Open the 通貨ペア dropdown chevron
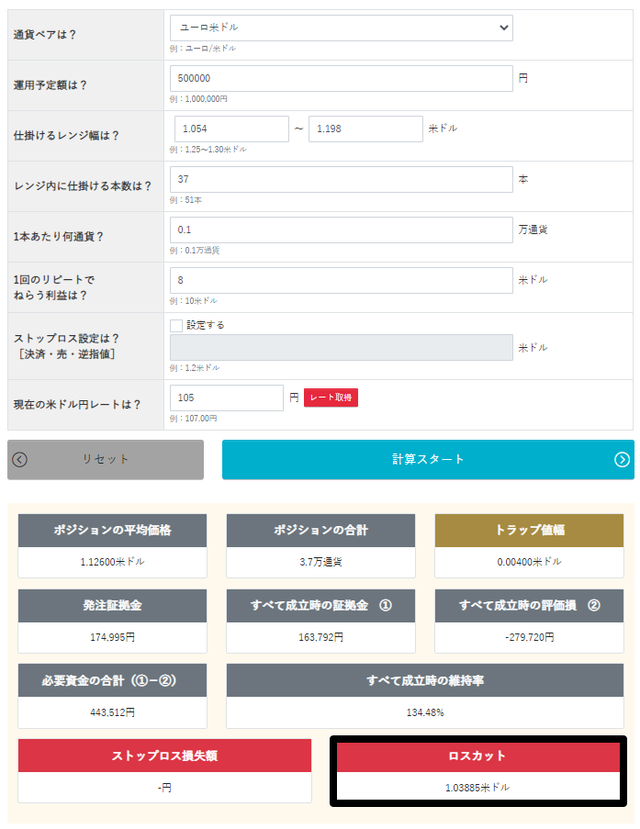 pyautogui.click(x=504, y=27)
